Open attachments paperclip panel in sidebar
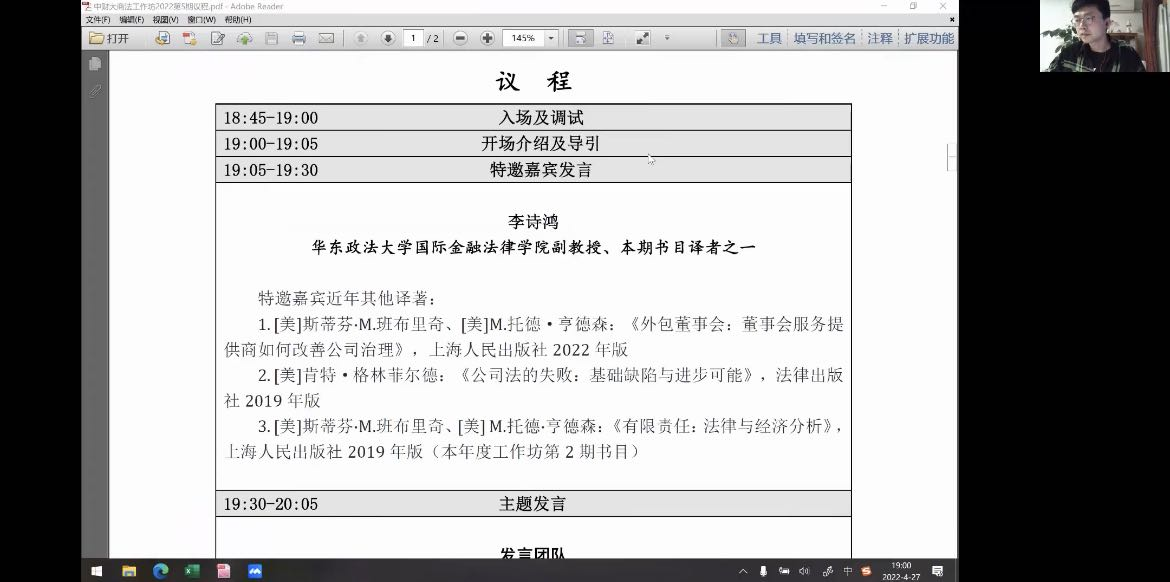Image resolution: width=1170 pixels, height=582 pixels. pyautogui.click(x=95, y=91)
